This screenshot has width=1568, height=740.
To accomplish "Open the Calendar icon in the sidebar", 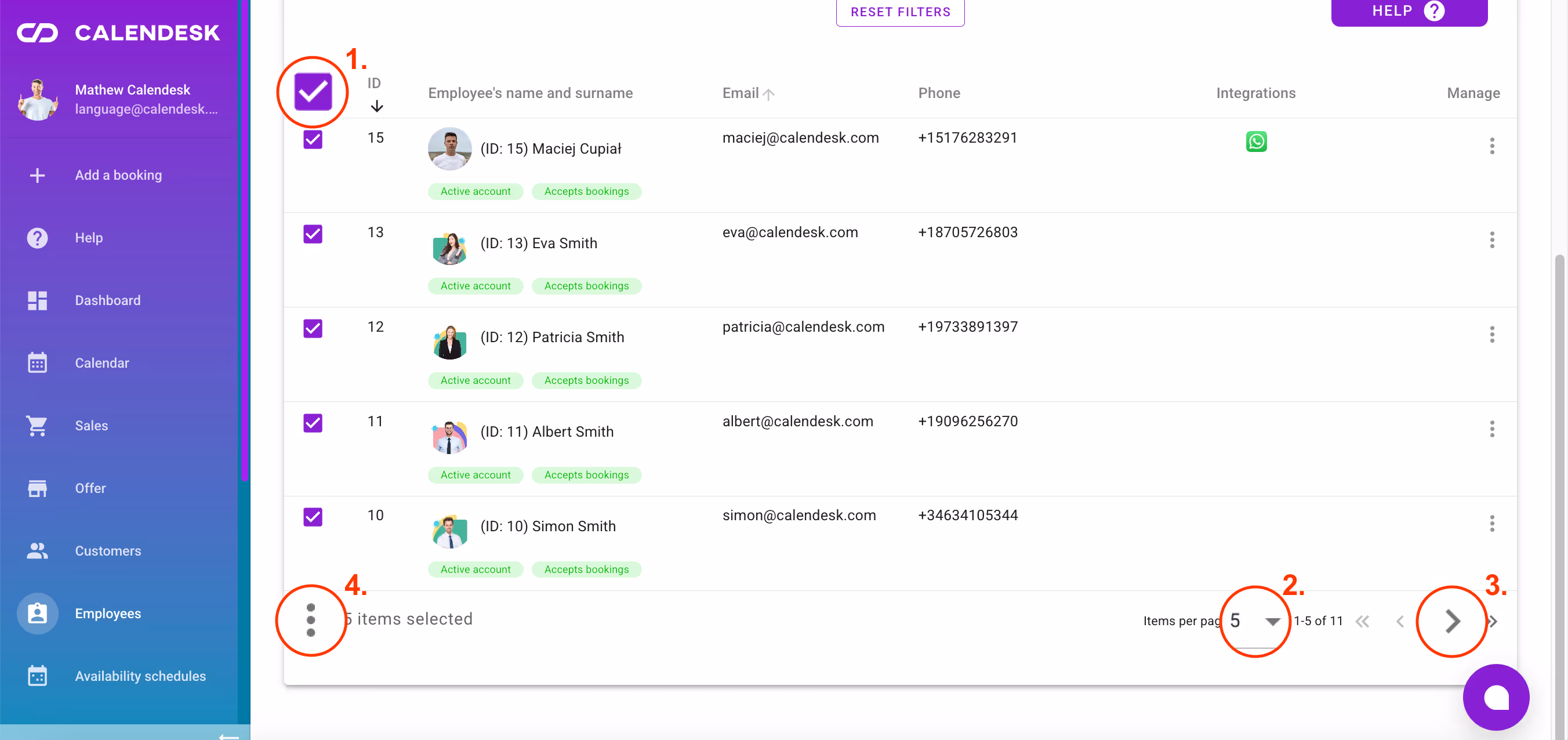I will 37,362.
